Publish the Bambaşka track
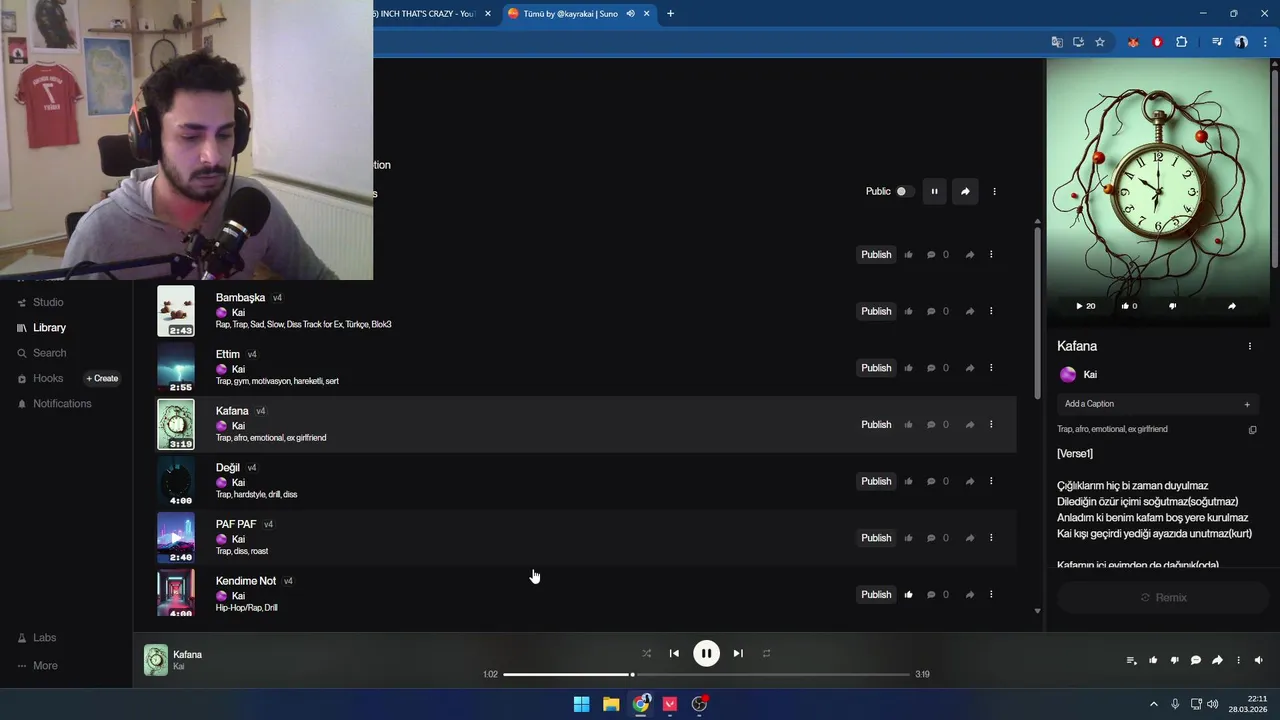 click(876, 311)
